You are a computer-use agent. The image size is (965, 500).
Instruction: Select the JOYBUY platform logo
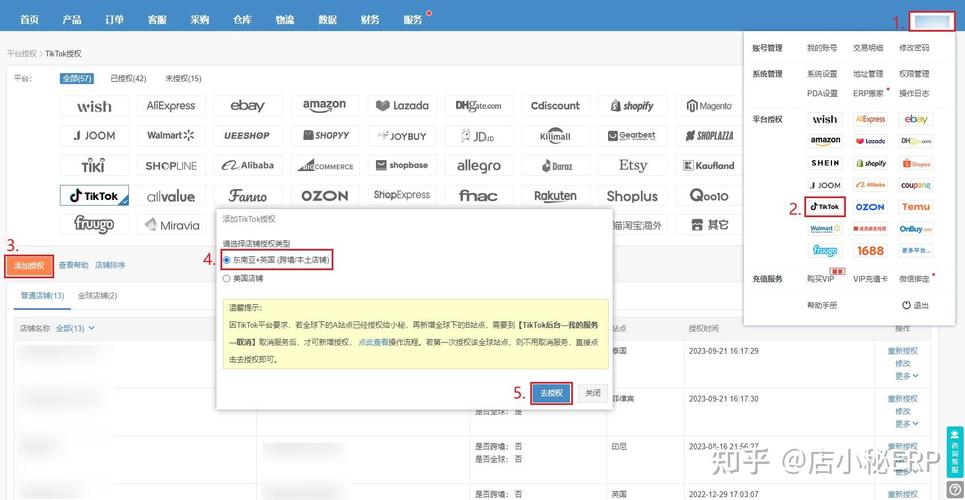click(x=402, y=135)
